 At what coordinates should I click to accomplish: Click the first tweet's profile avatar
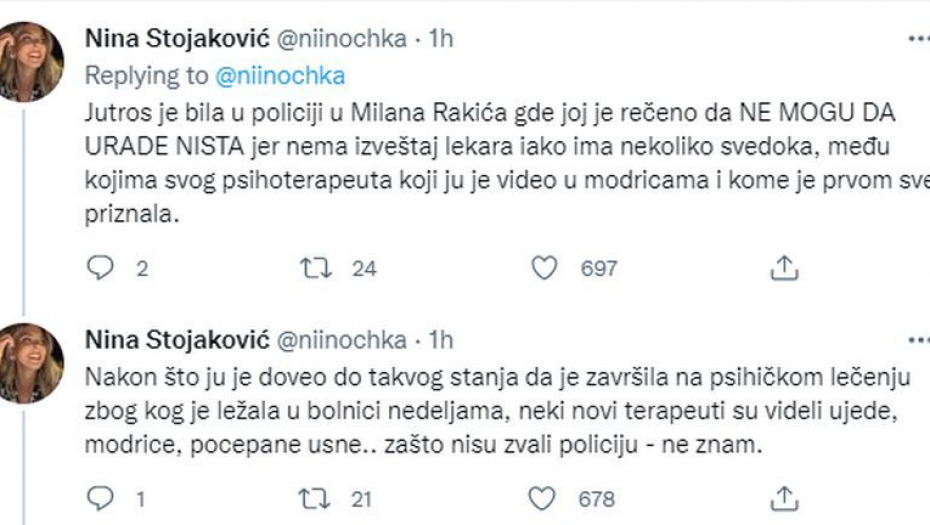(32, 60)
